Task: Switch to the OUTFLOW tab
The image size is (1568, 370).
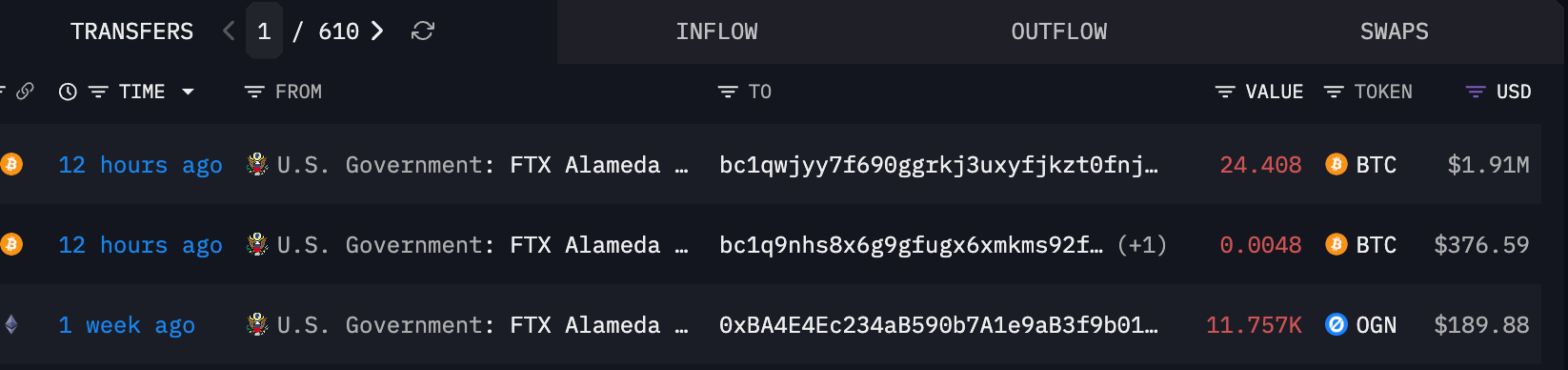Action: [x=1058, y=31]
